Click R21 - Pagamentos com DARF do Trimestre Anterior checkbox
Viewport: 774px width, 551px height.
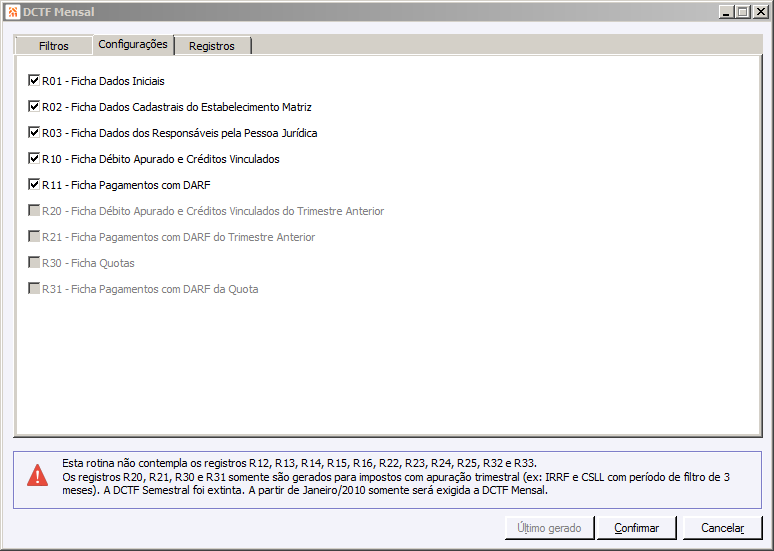(34, 236)
